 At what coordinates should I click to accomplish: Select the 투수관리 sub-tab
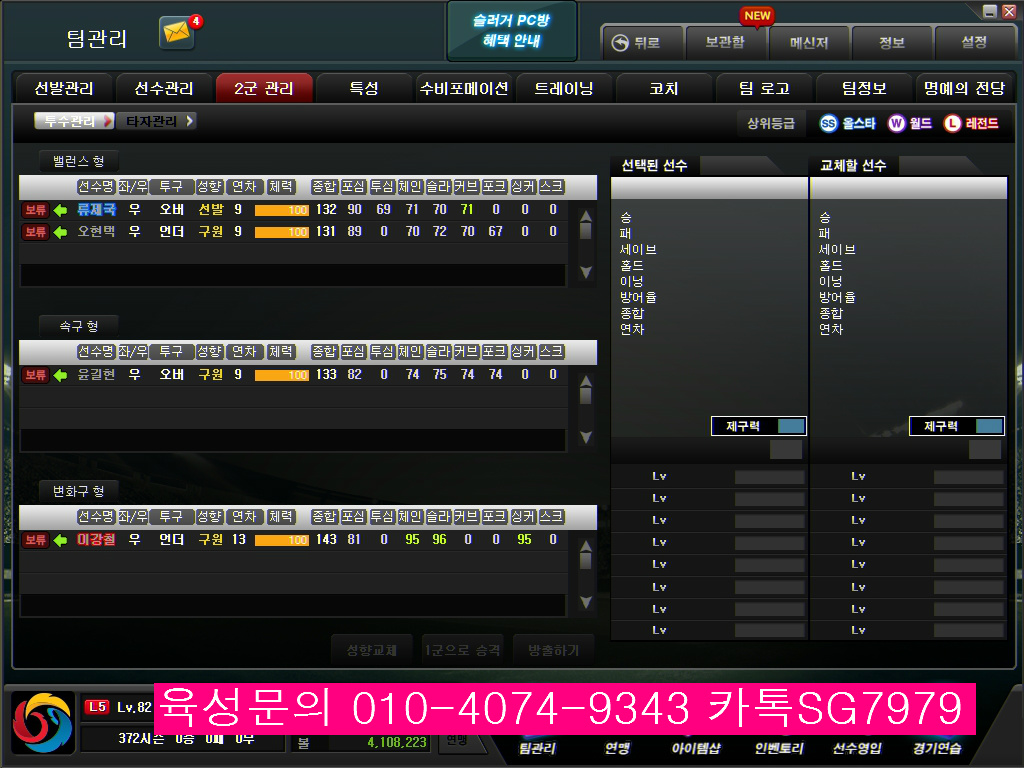point(74,121)
